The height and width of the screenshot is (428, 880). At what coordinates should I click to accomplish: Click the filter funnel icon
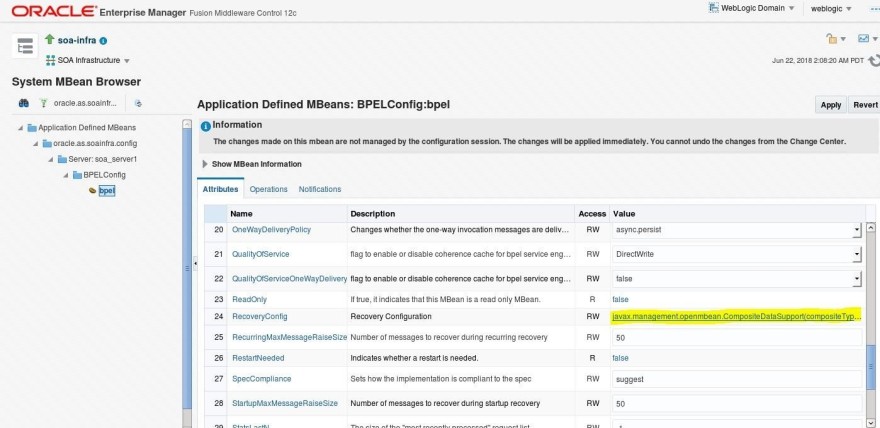(43, 103)
